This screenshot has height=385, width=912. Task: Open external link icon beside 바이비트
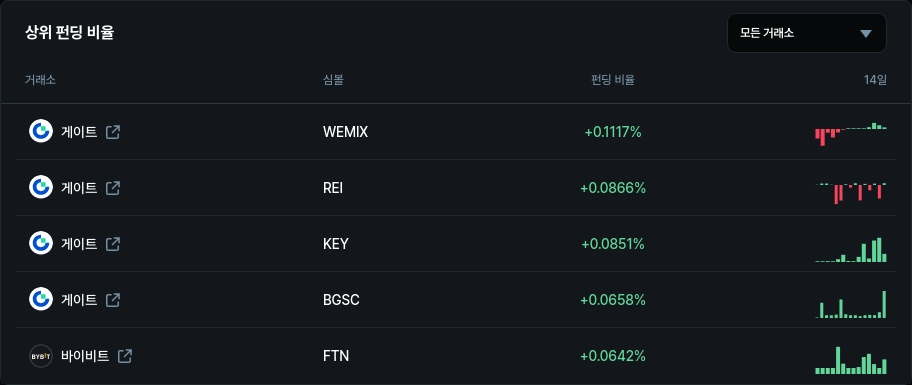[x=124, y=356]
